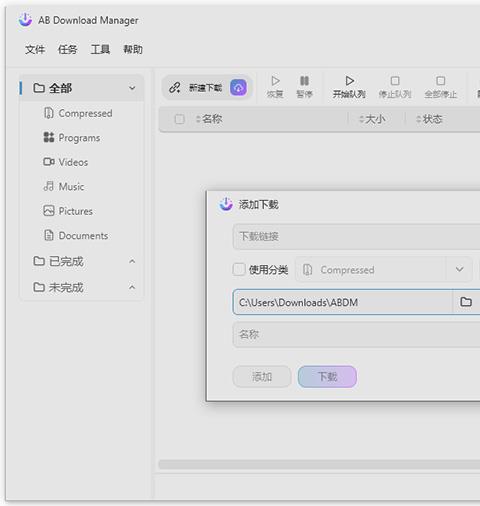Toggle the select-all checkbox in table header
The width and height of the screenshot is (480, 506).
tap(179, 119)
